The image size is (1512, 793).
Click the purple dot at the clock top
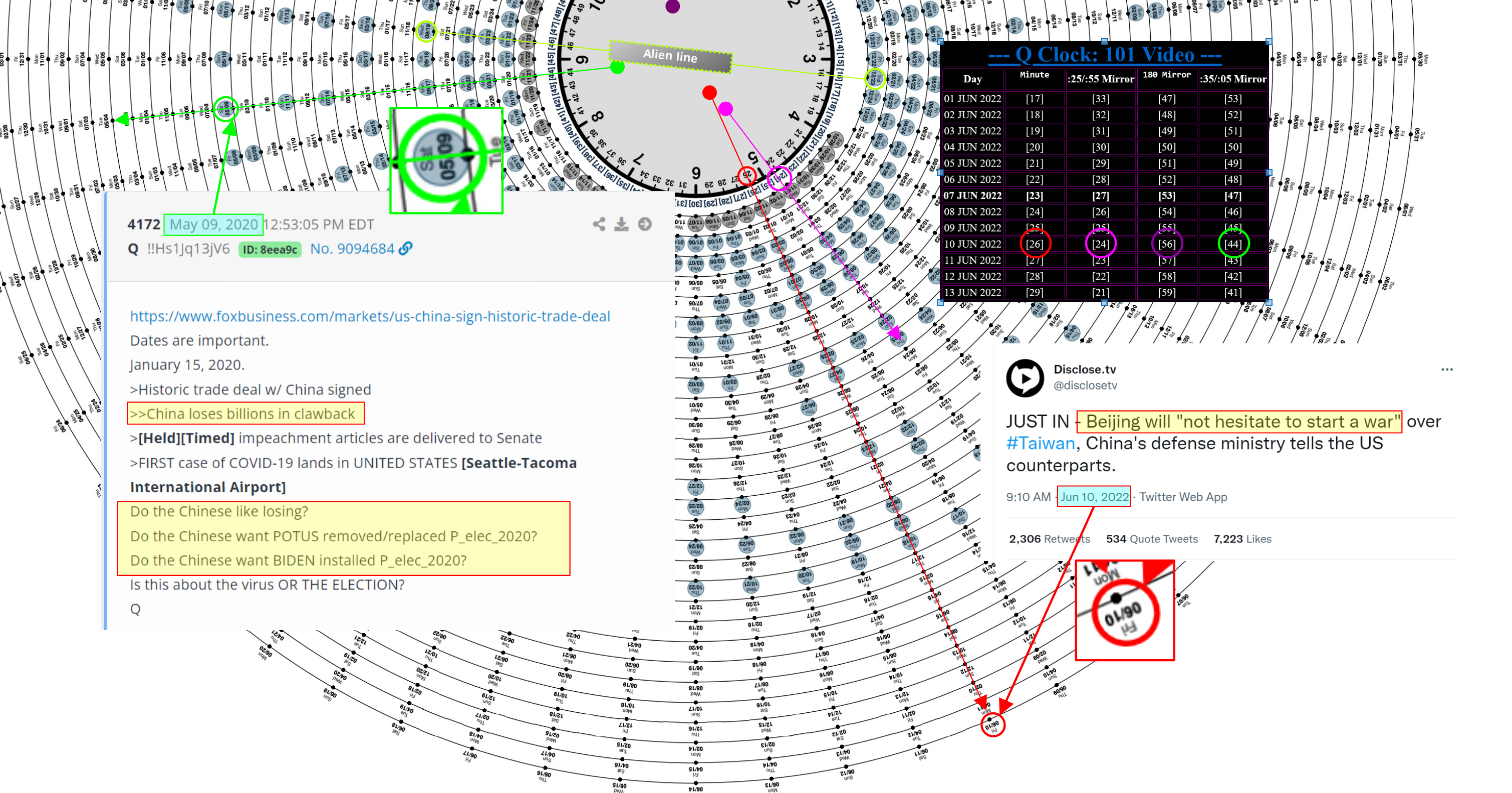(672, 7)
